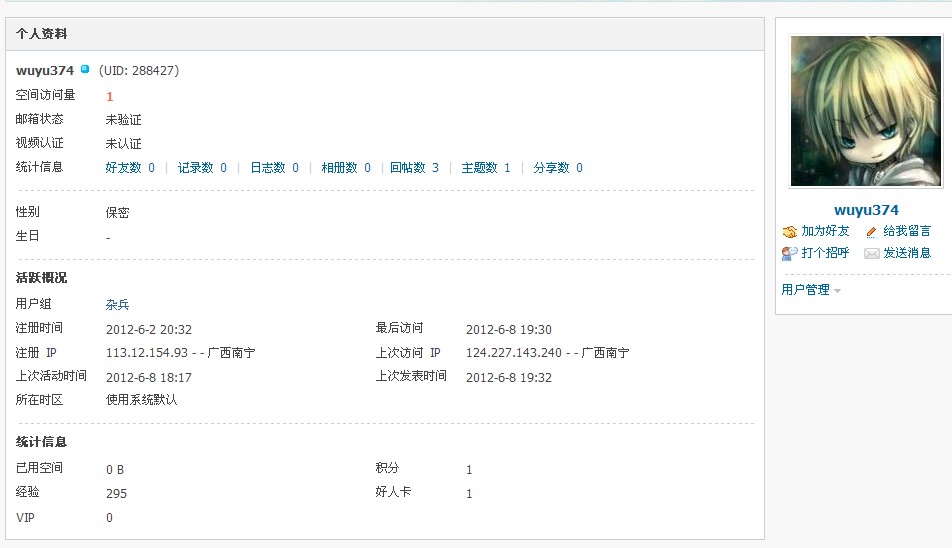Screen dimensions: 952x548
Task: Click the VIP label
Action: pos(26,518)
